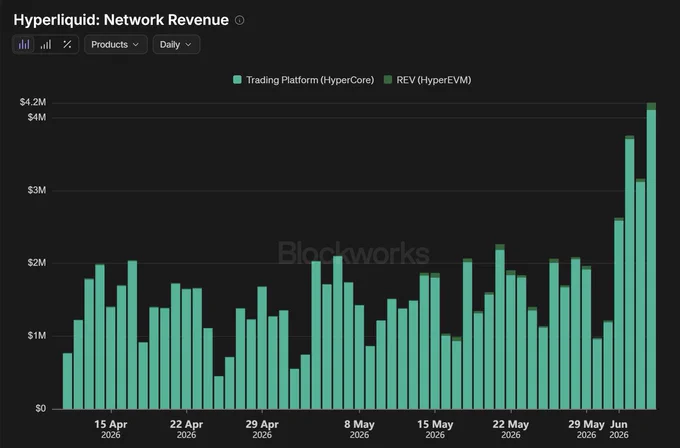680x448 pixels.
Task: Click the $2M y-axis label
Action: (x=36, y=263)
